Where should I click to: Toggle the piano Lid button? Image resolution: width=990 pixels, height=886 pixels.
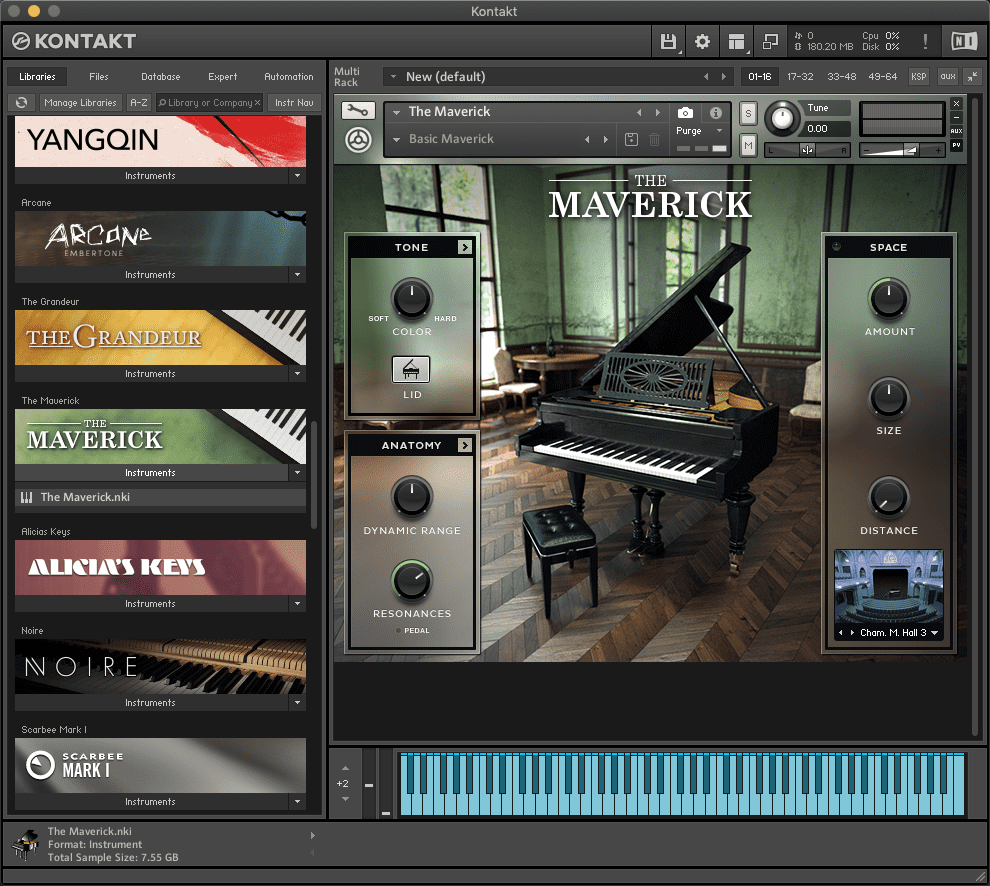pos(411,370)
